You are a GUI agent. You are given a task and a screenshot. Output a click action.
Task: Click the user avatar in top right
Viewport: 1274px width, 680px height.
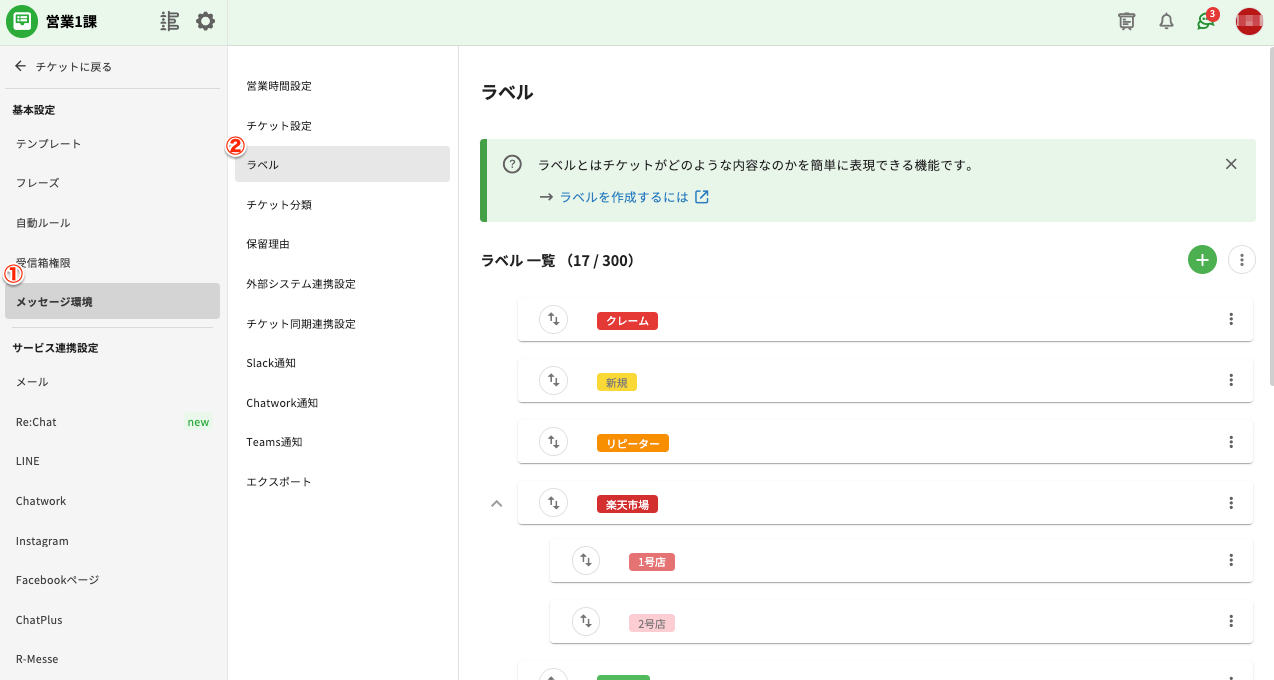click(x=1249, y=21)
